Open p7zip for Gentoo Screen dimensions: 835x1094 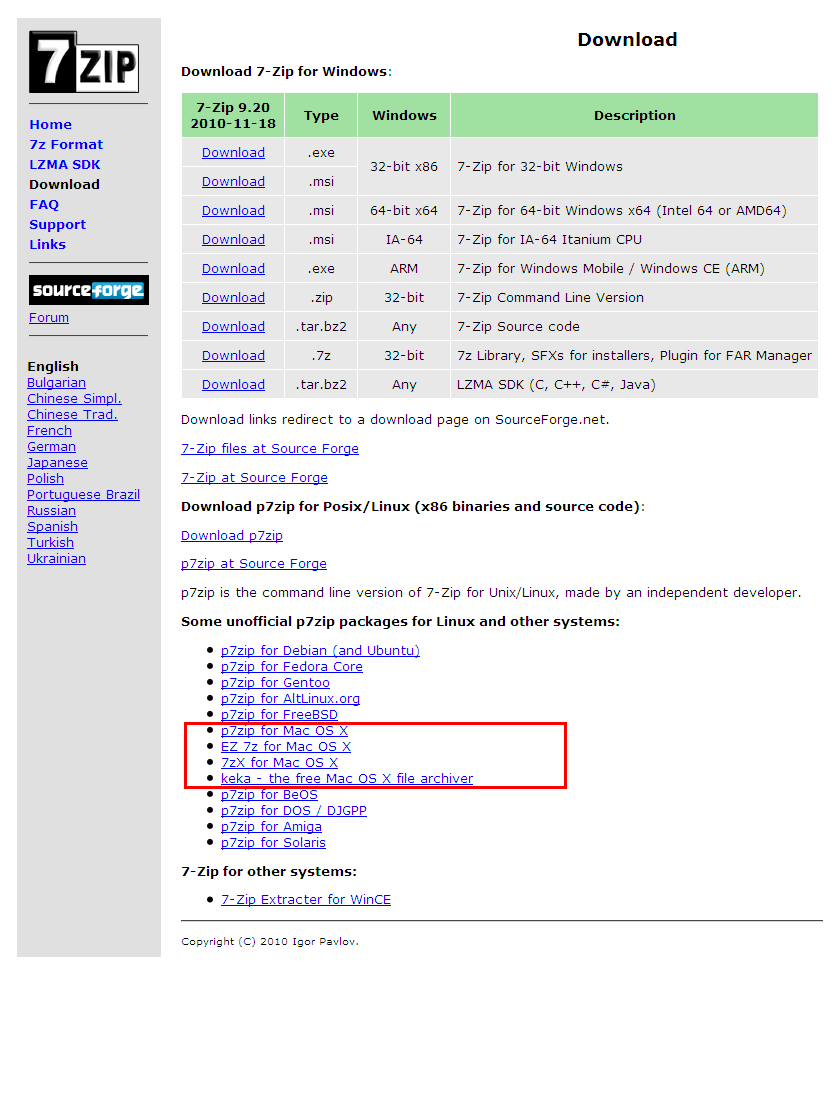(x=275, y=682)
